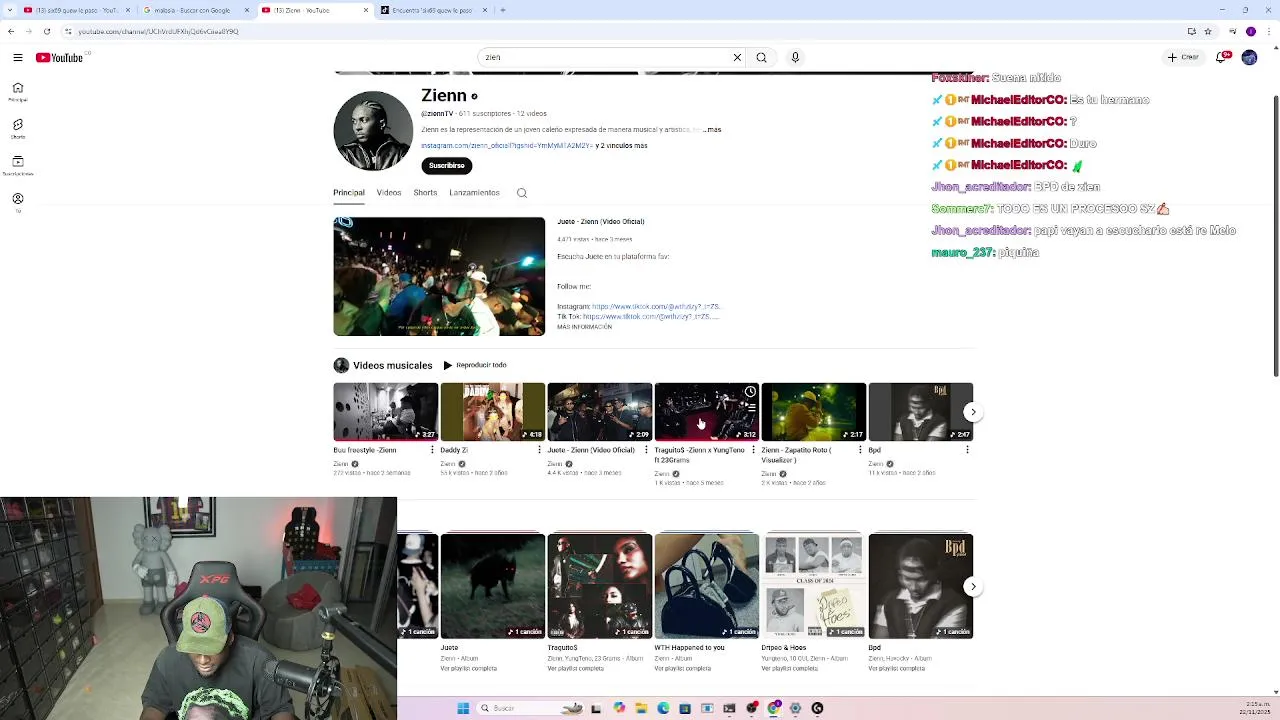Open options menu for Daddy Zi
The image size is (1280, 720).
[x=539, y=450]
